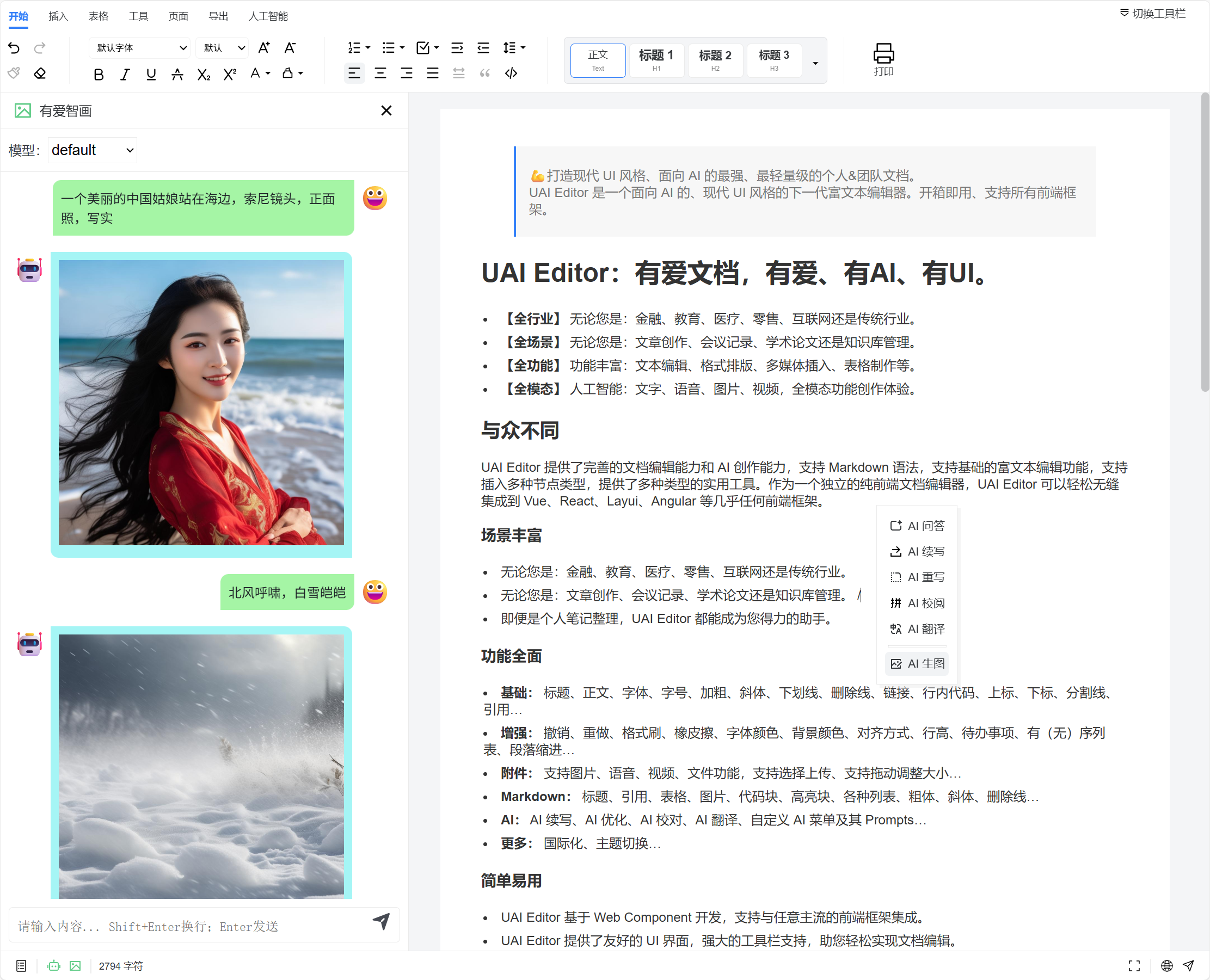Open the font color picker dropdown

268,73
